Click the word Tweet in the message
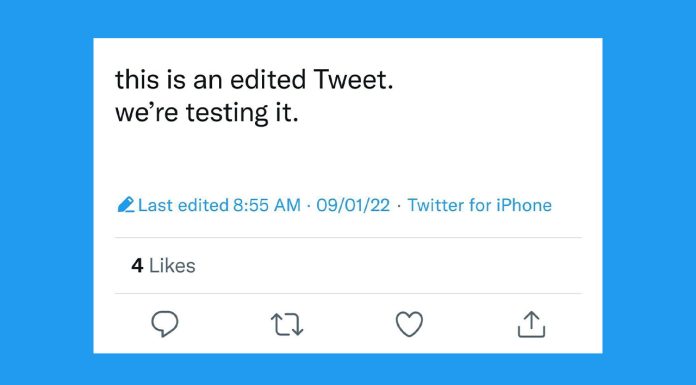The width and height of the screenshot is (696, 385). [350, 80]
